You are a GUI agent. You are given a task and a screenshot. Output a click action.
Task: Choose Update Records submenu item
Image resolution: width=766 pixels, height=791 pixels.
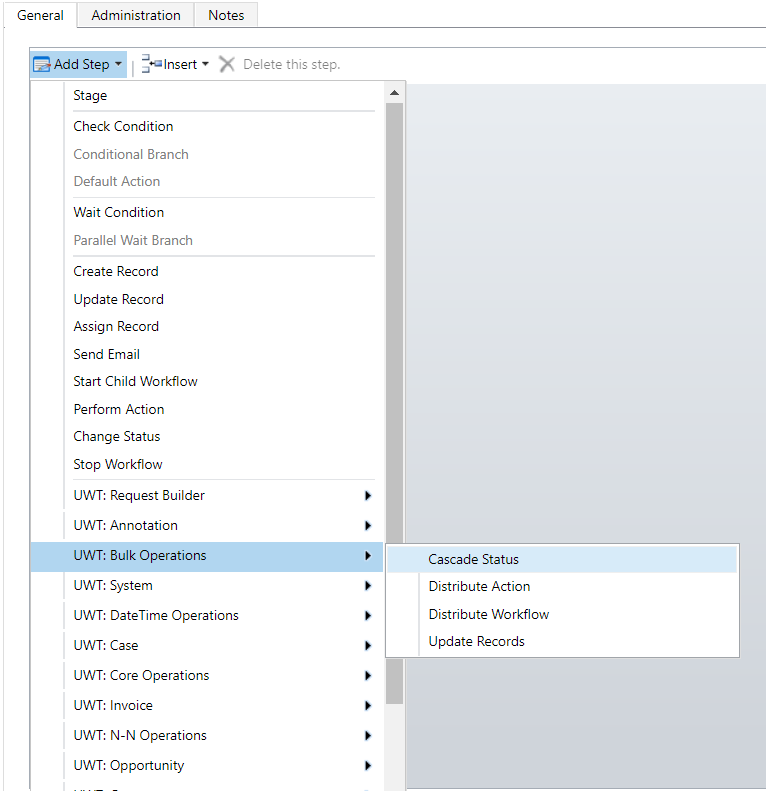[476, 642]
